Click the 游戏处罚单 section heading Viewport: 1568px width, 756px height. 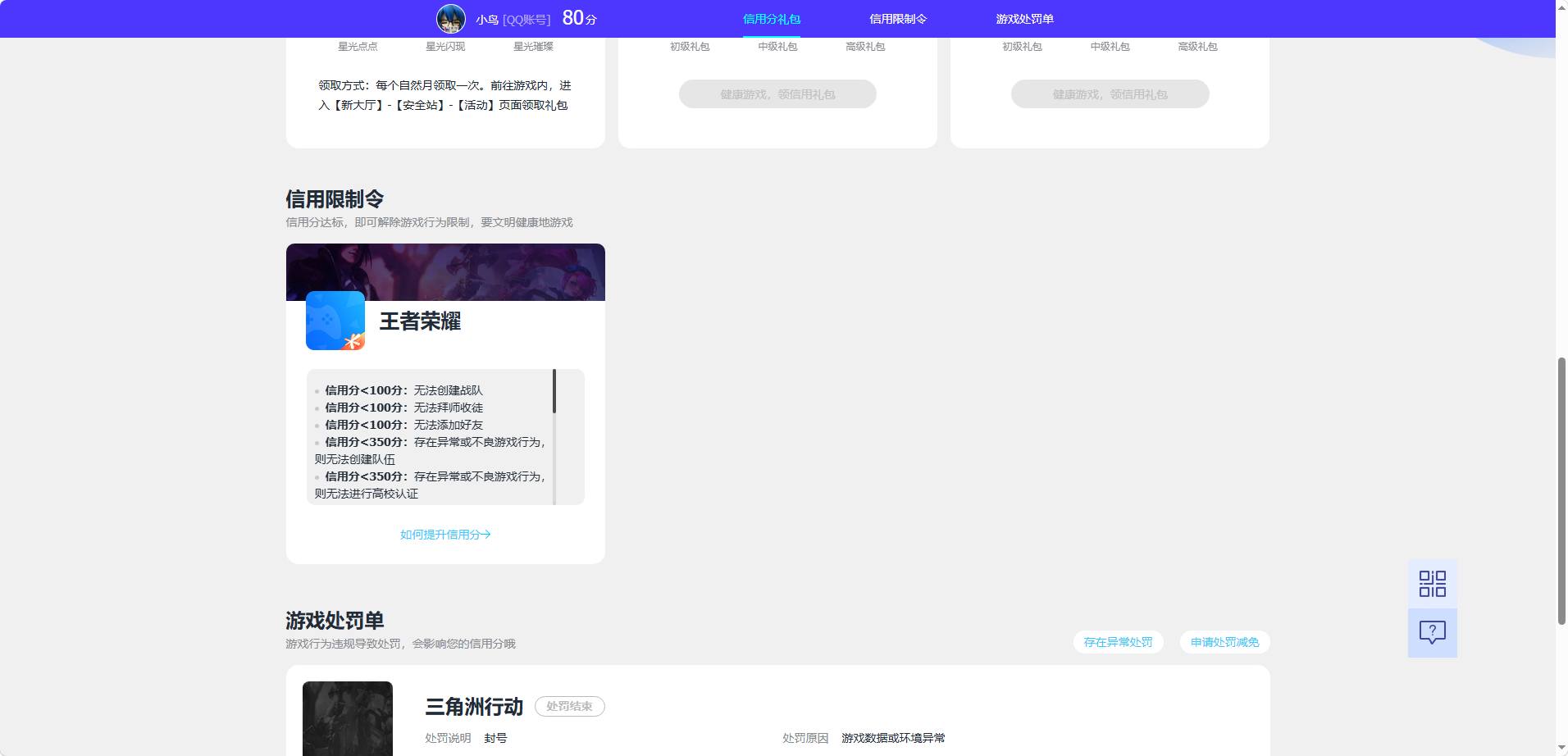pyautogui.click(x=335, y=621)
